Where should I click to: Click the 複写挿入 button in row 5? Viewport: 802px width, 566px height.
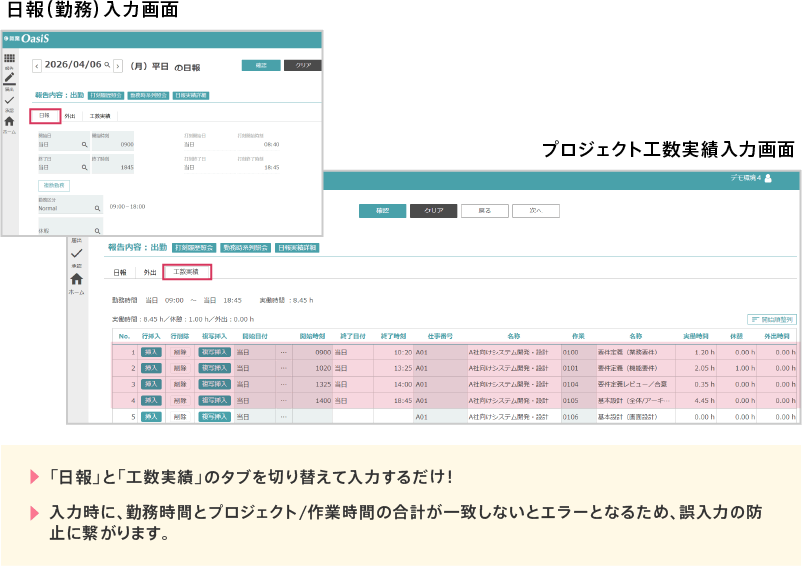click(215, 417)
